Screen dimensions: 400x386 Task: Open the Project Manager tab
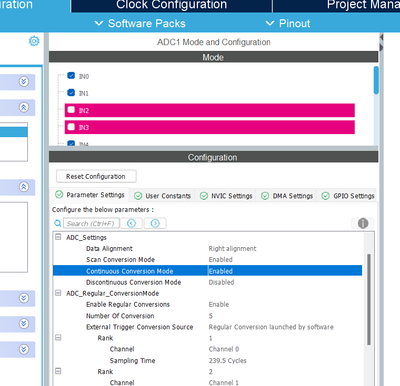[x=336, y=5]
